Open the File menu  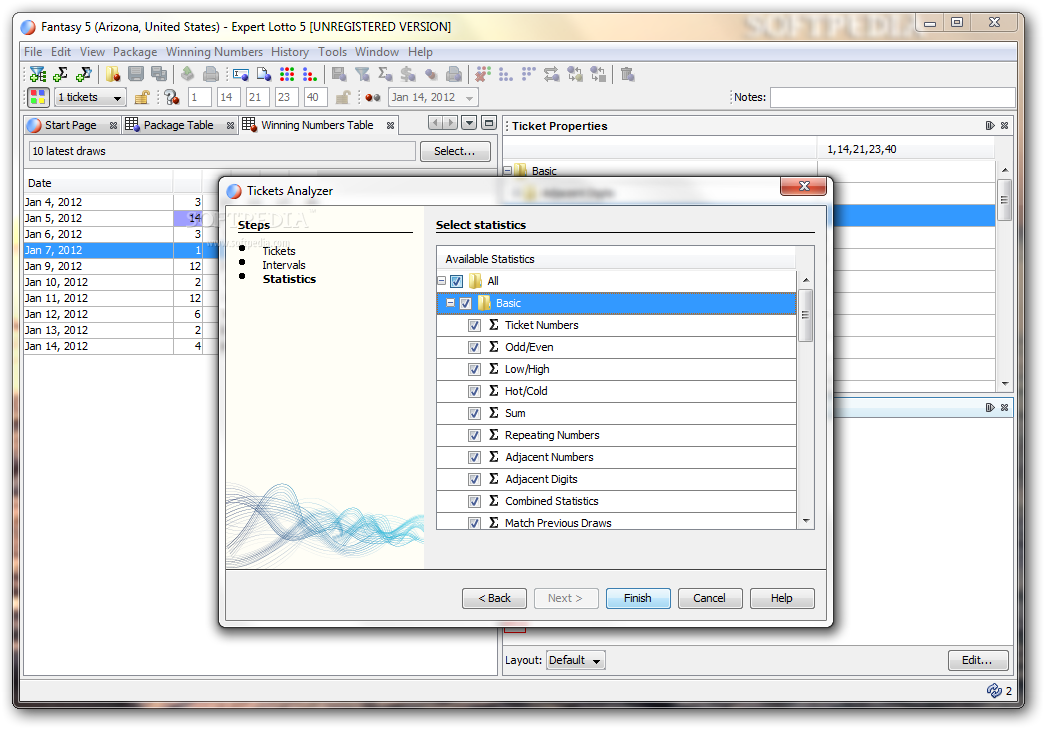tap(33, 52)
